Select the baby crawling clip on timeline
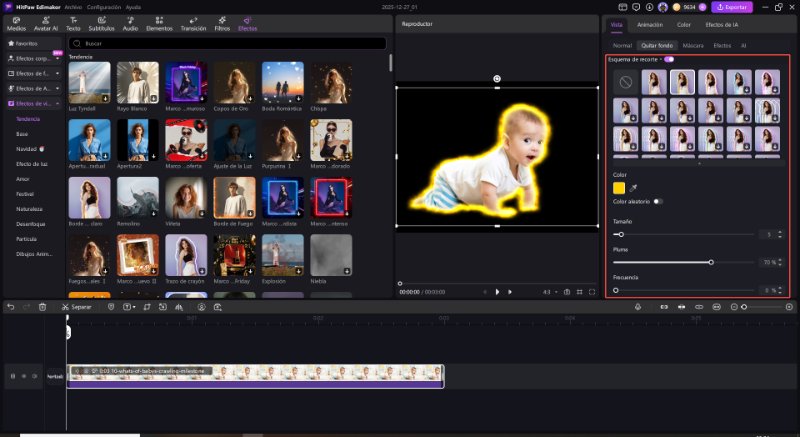800x437 pixels. click(x=255, y=376)
